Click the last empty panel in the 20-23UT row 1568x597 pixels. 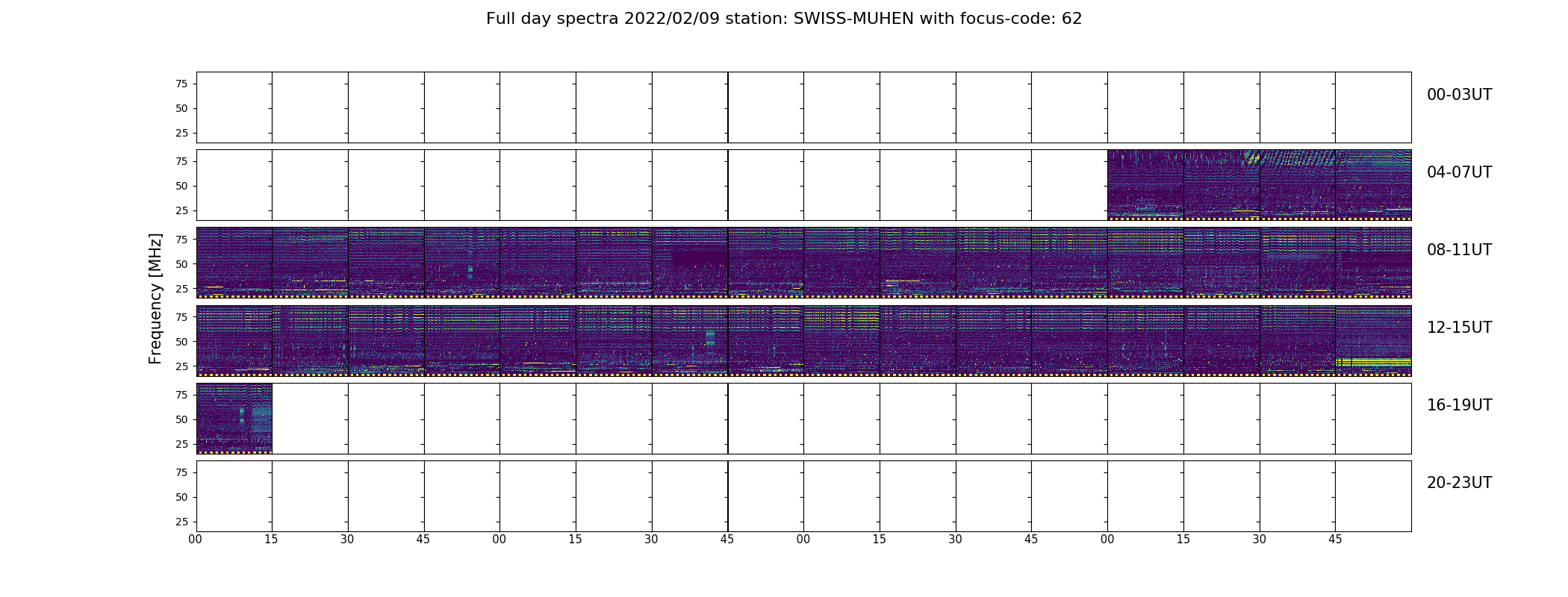[1373, 496]
